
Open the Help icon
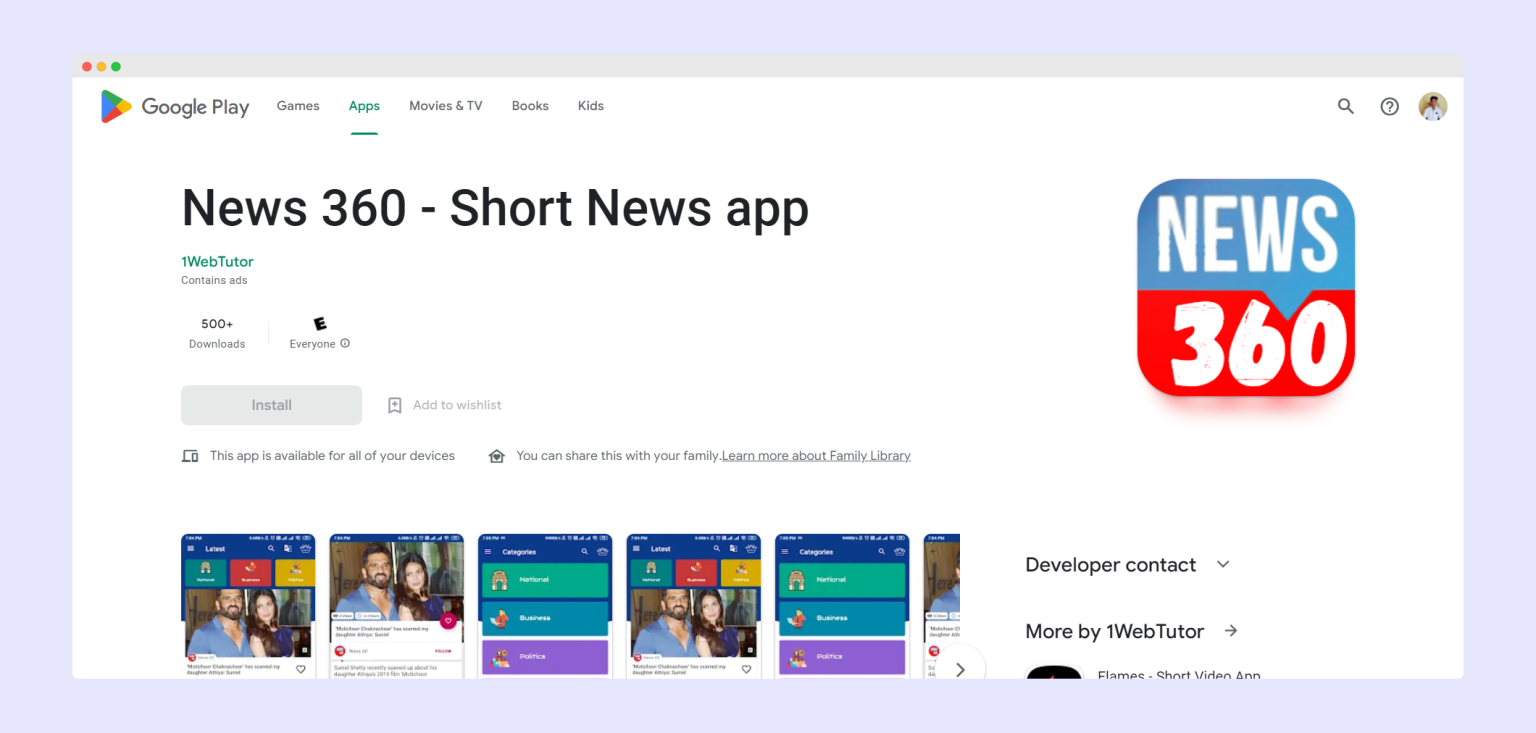1389,106
